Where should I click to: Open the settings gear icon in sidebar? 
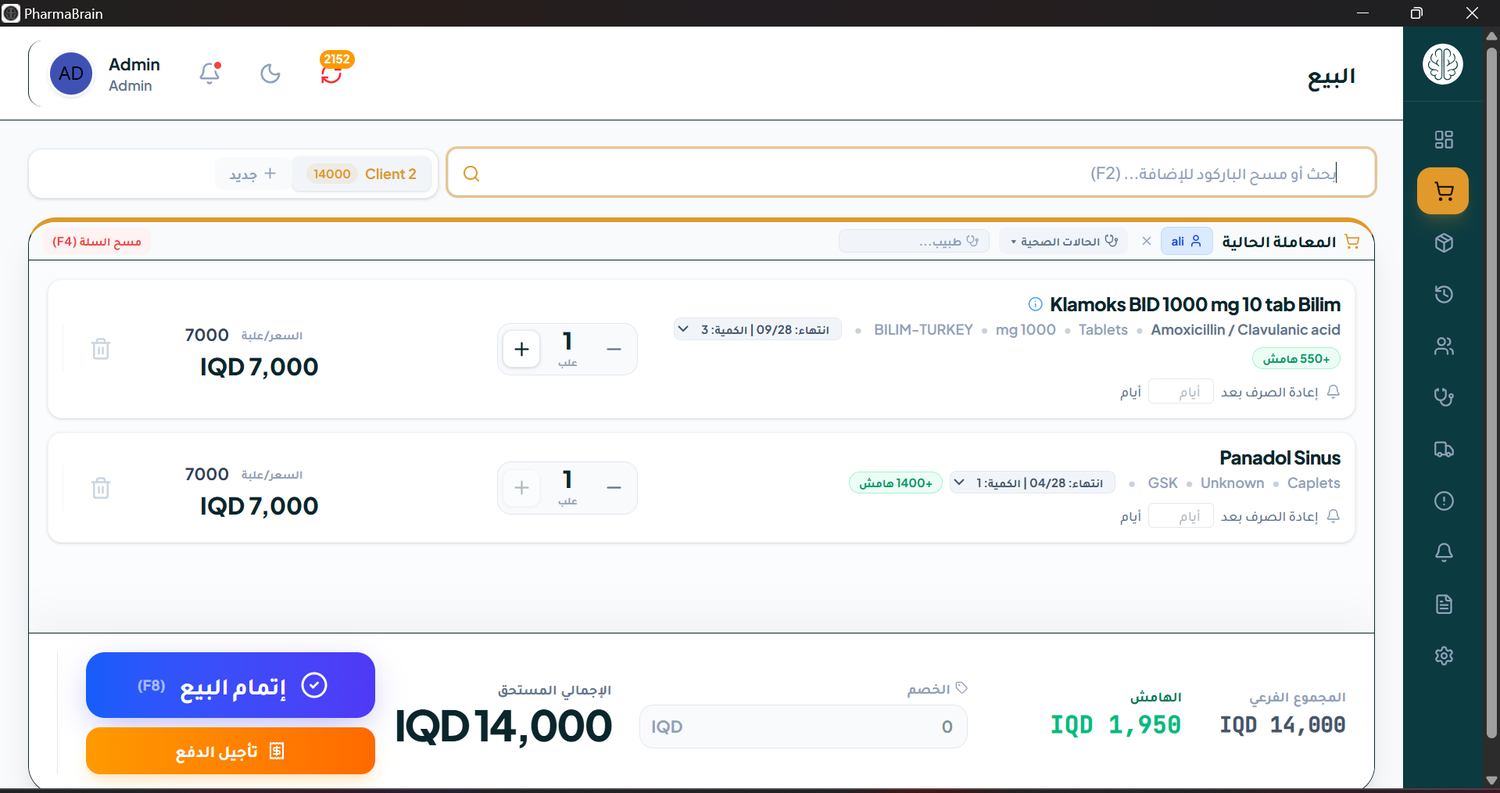(x=1443, y=656)
